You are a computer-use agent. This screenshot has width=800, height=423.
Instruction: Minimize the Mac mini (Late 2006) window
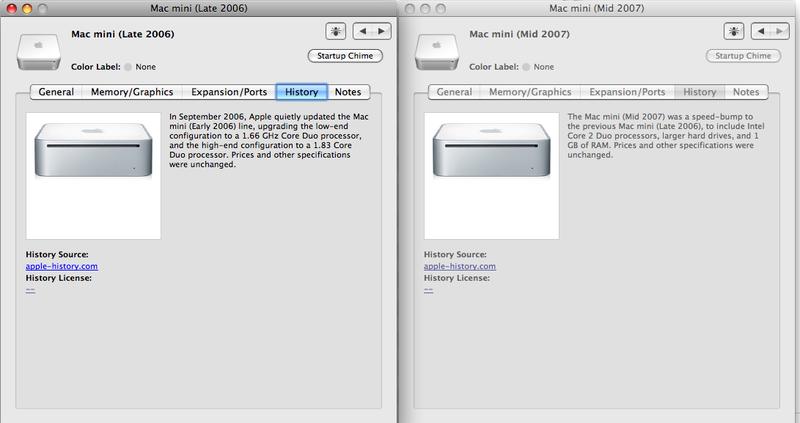tap(27, 8)
